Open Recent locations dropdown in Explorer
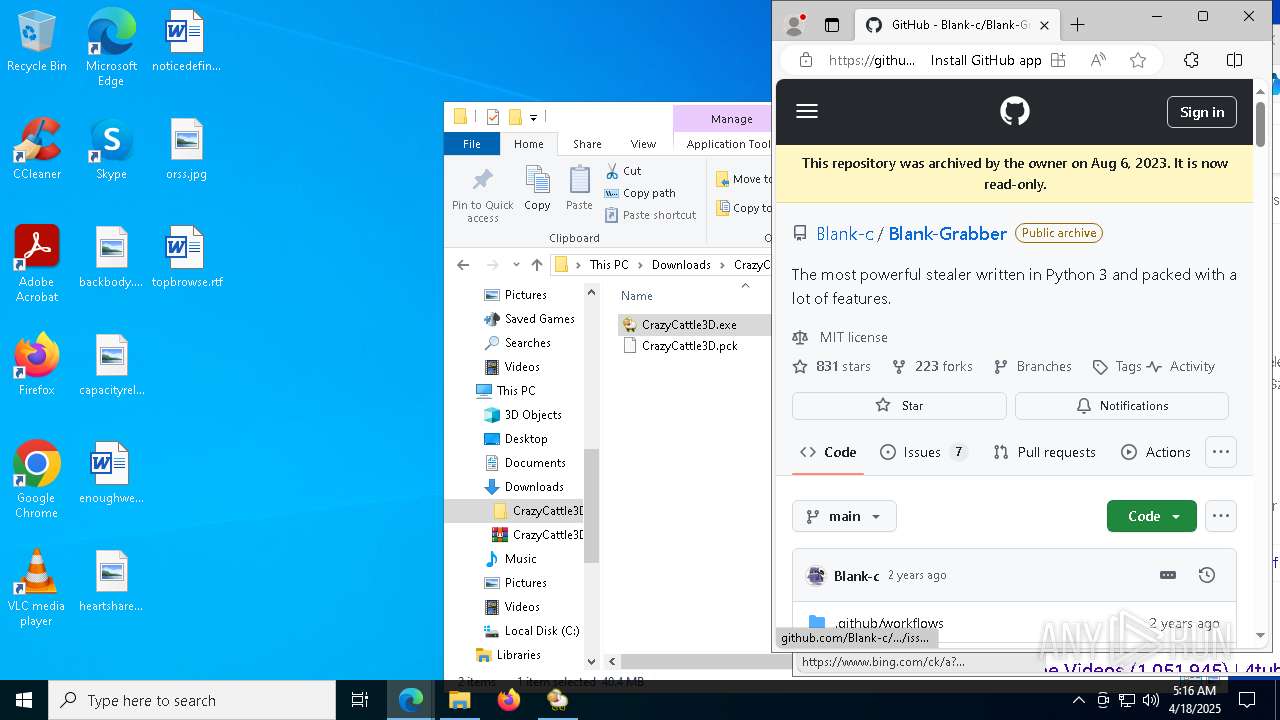The height and width of the screenshot is (720, 1280). [x=516, y=265]
